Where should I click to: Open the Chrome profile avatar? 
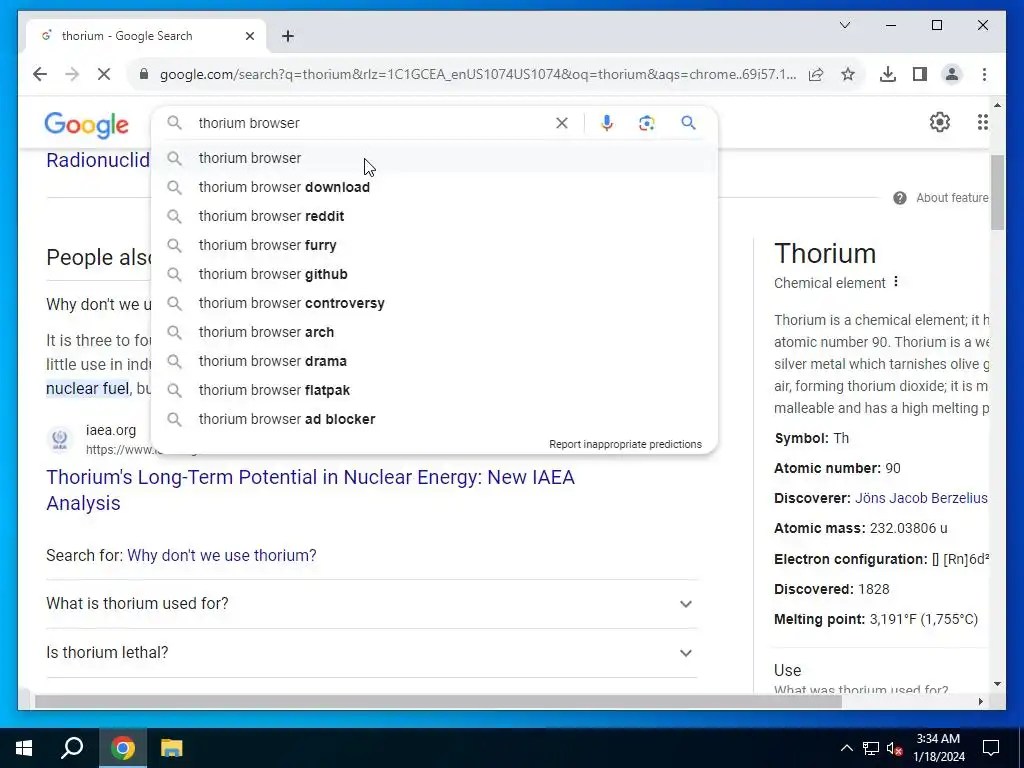(x=952, y=74)
